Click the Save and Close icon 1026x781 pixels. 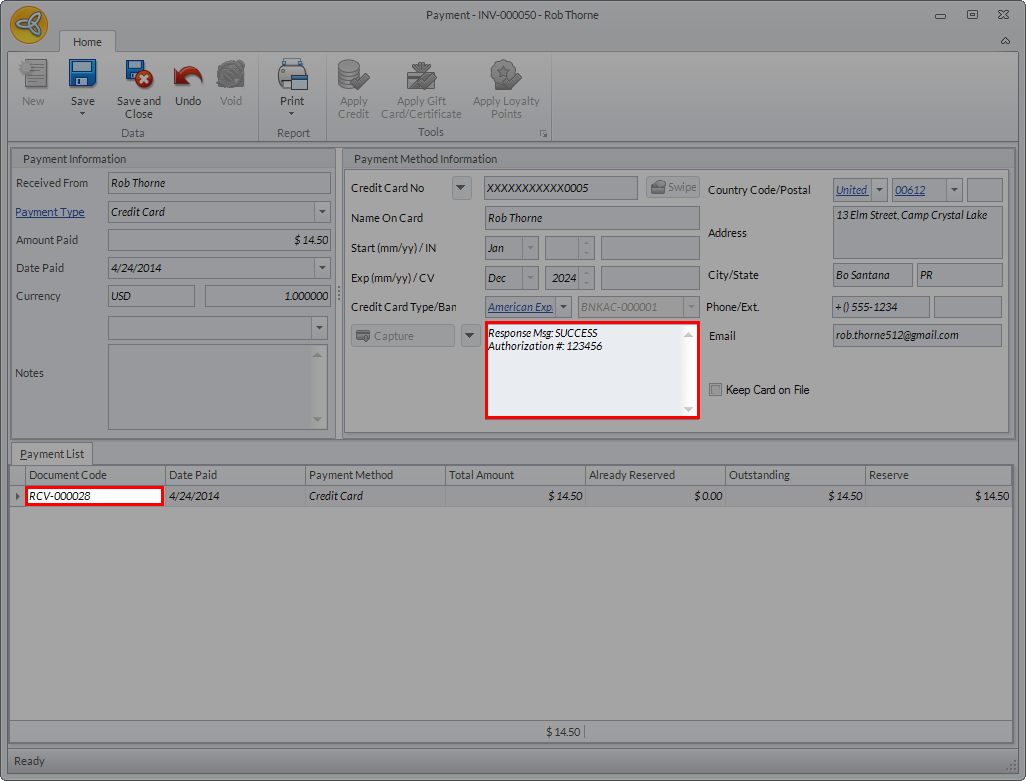point(139,74)
